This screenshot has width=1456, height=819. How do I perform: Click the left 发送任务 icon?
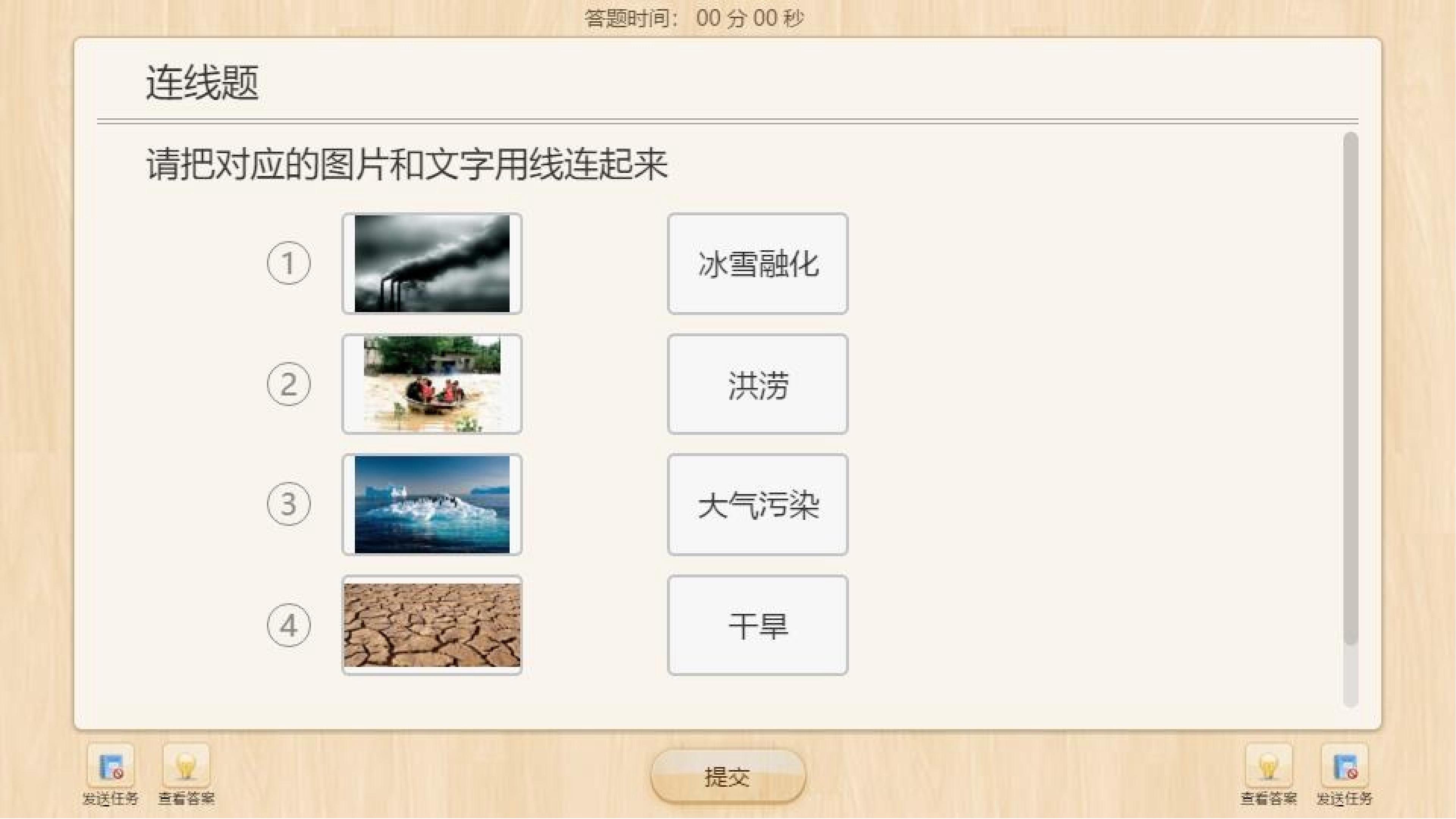(110, 766)
